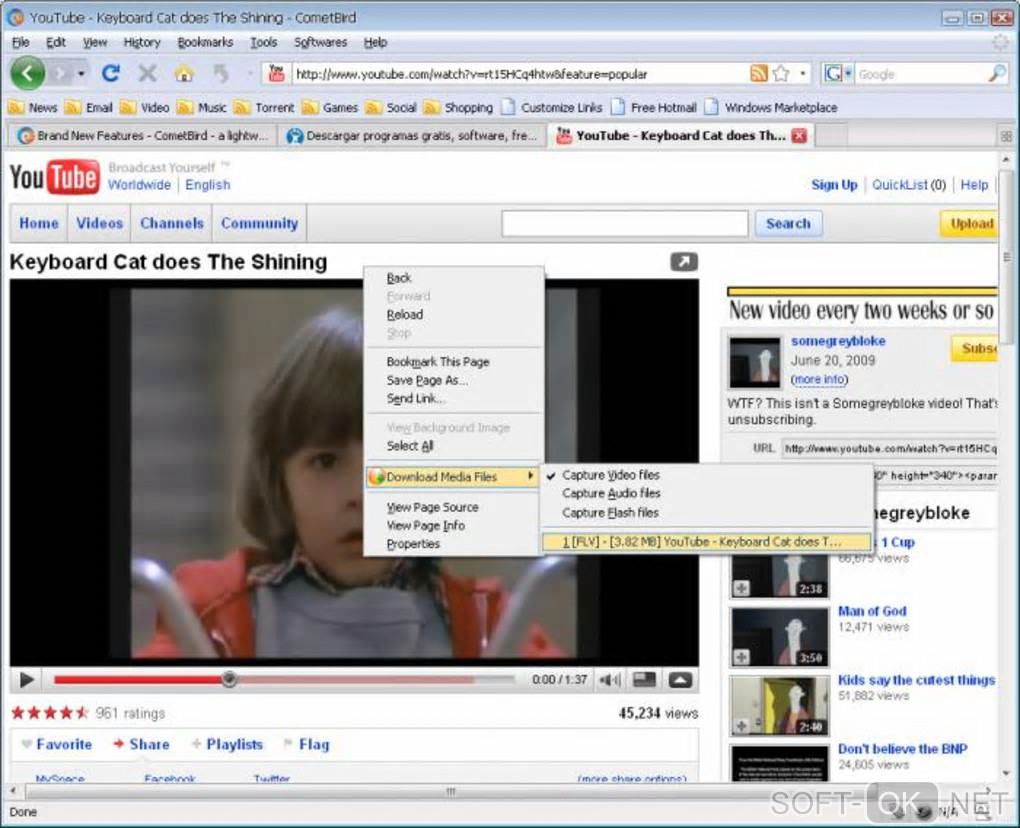The width and height of the screenshot is (1020, 828).
Task: Open Man of God video thumbnail
Action: point(779,637)
